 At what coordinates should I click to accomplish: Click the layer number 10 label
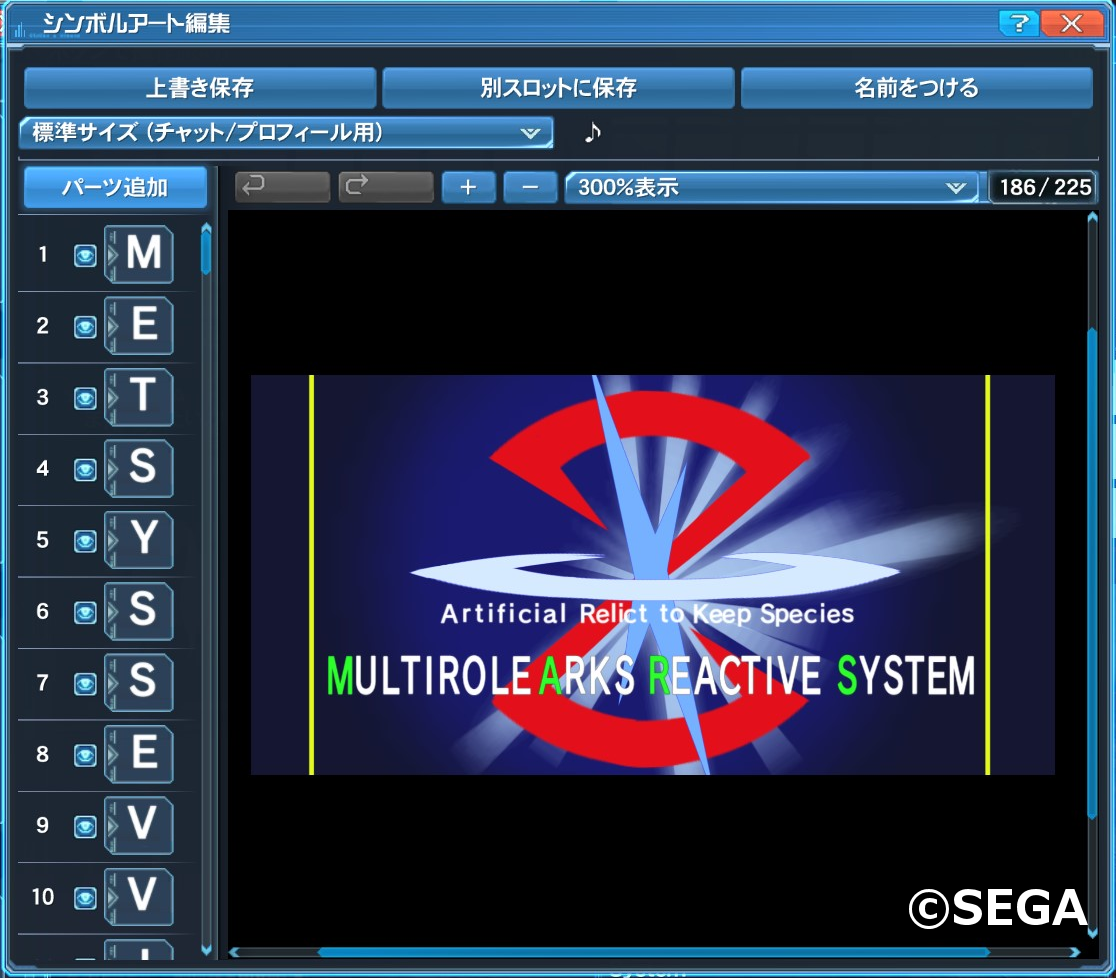(43, 897)
